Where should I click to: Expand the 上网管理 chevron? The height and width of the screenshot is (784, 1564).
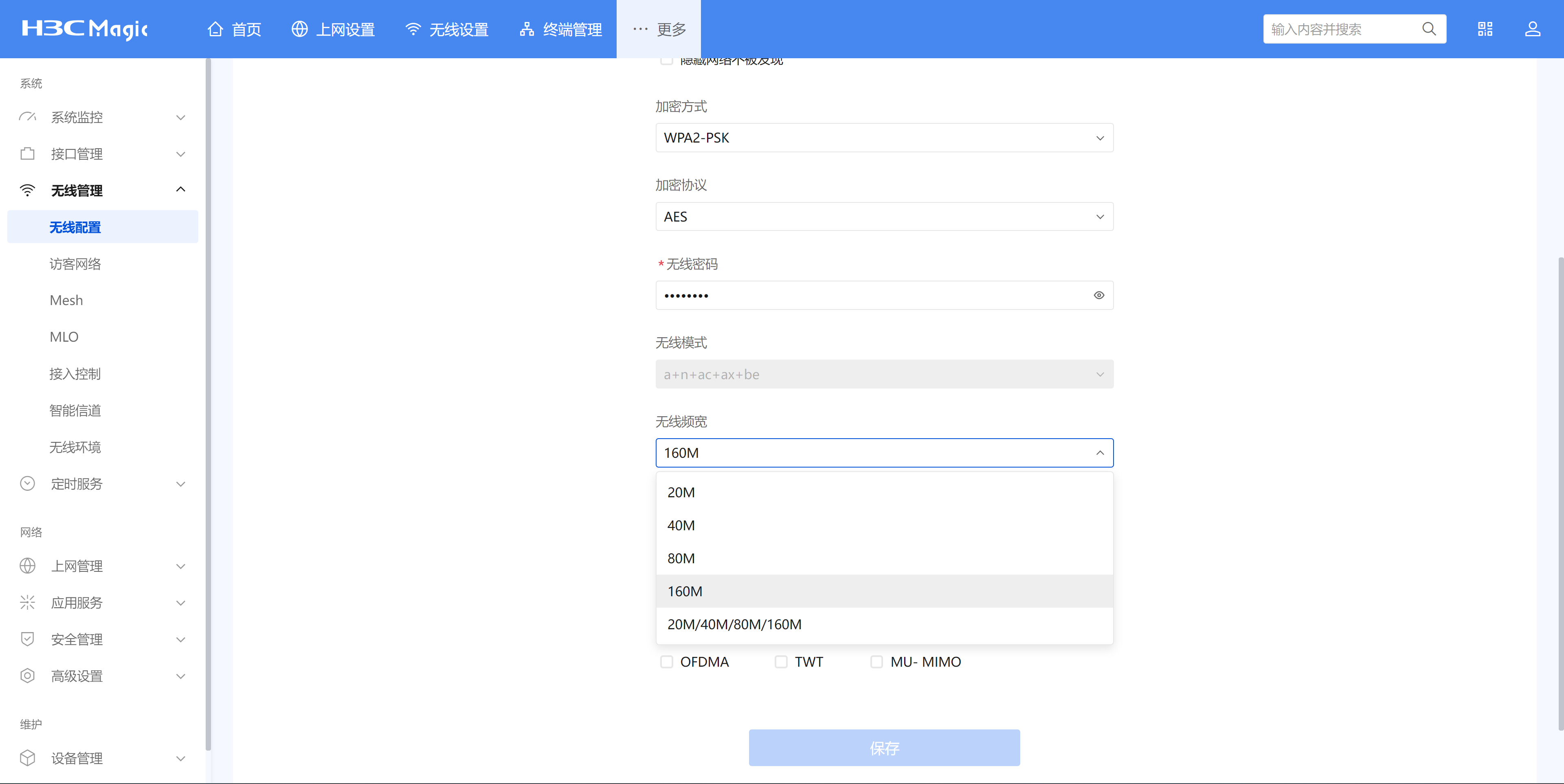pyautogui.click(x=180, y=567)
